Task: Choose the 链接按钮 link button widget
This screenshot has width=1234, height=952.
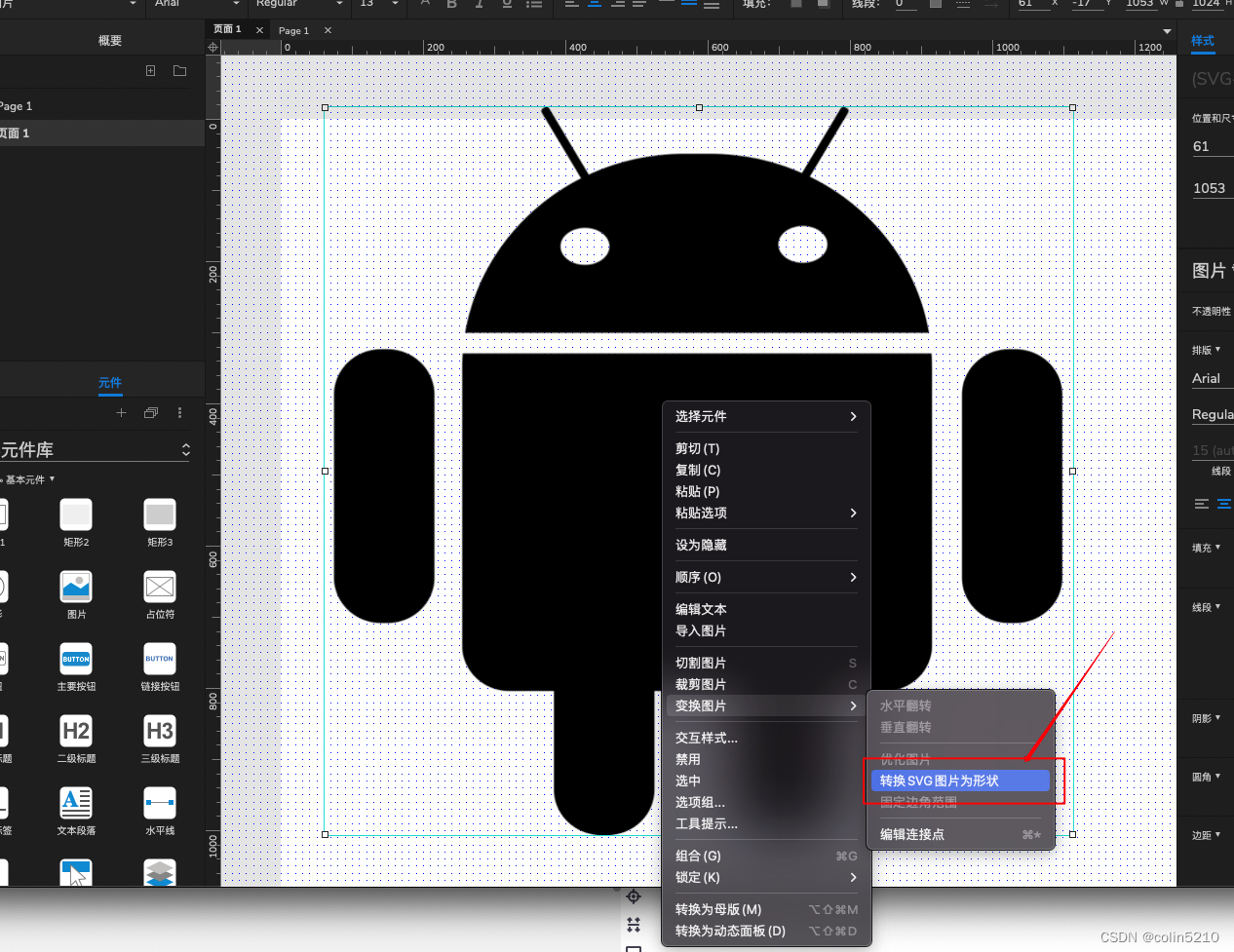Action: pyautogui.click(x=160, y=666)
